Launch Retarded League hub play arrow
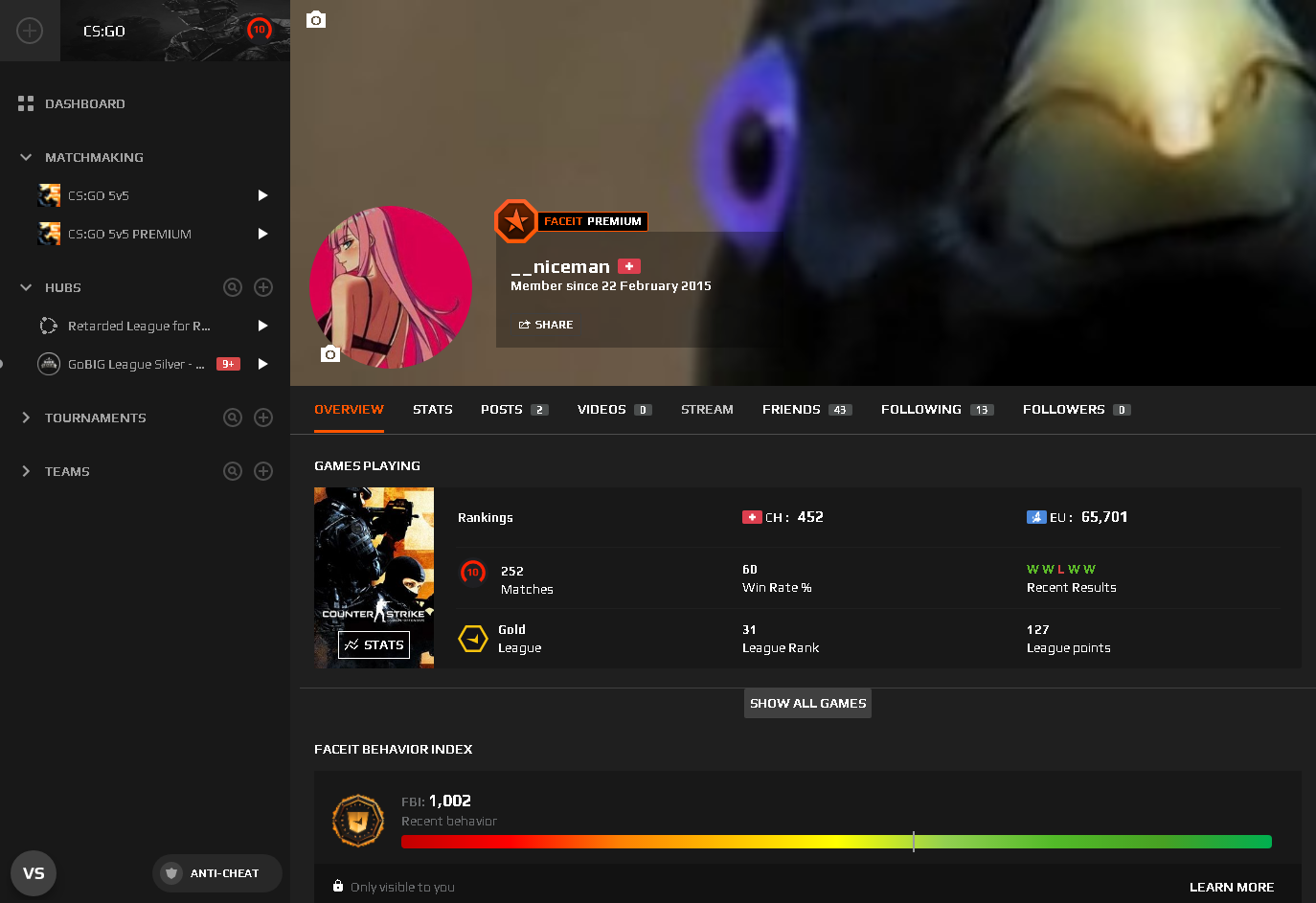This screenshot has height=903, width=1316. (x=262, y=326)
